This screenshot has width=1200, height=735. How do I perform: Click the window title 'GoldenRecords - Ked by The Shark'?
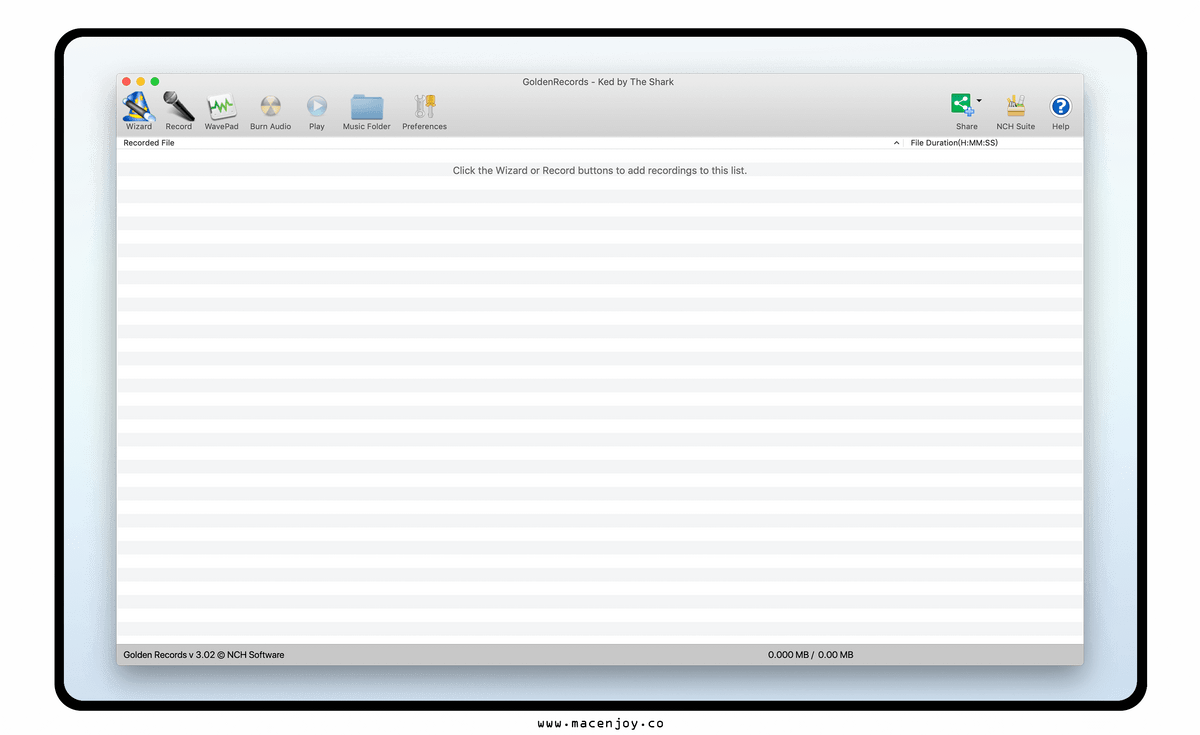tap(598, 82)
